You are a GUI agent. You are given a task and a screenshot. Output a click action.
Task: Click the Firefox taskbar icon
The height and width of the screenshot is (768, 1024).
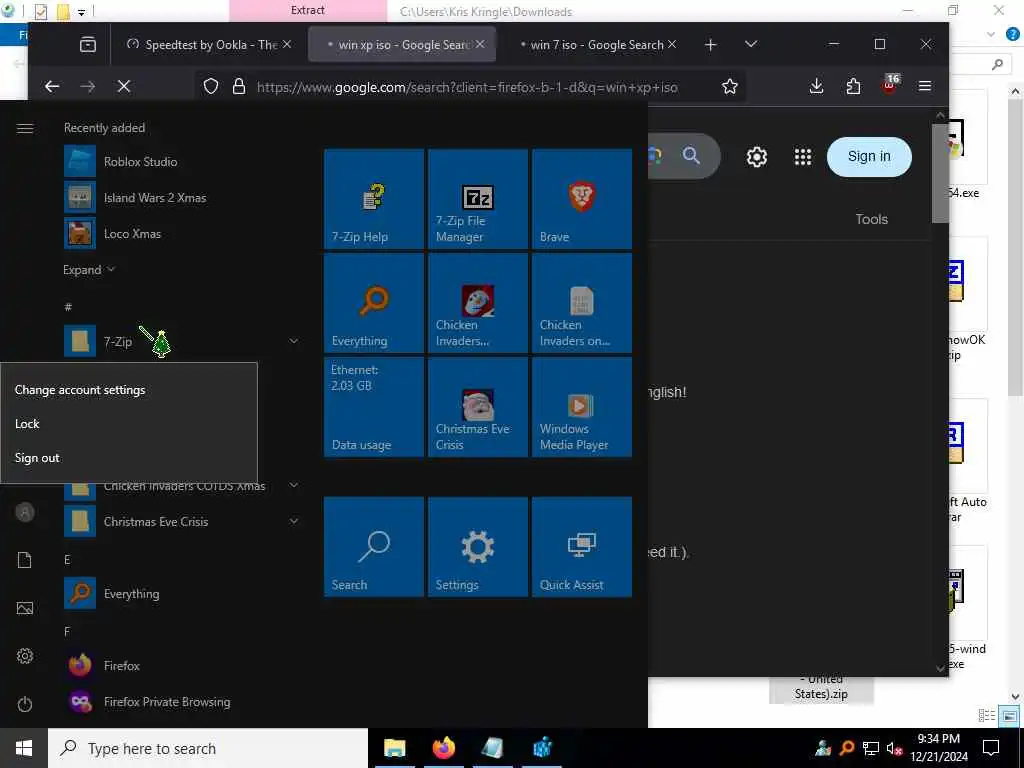pos(443,748)
